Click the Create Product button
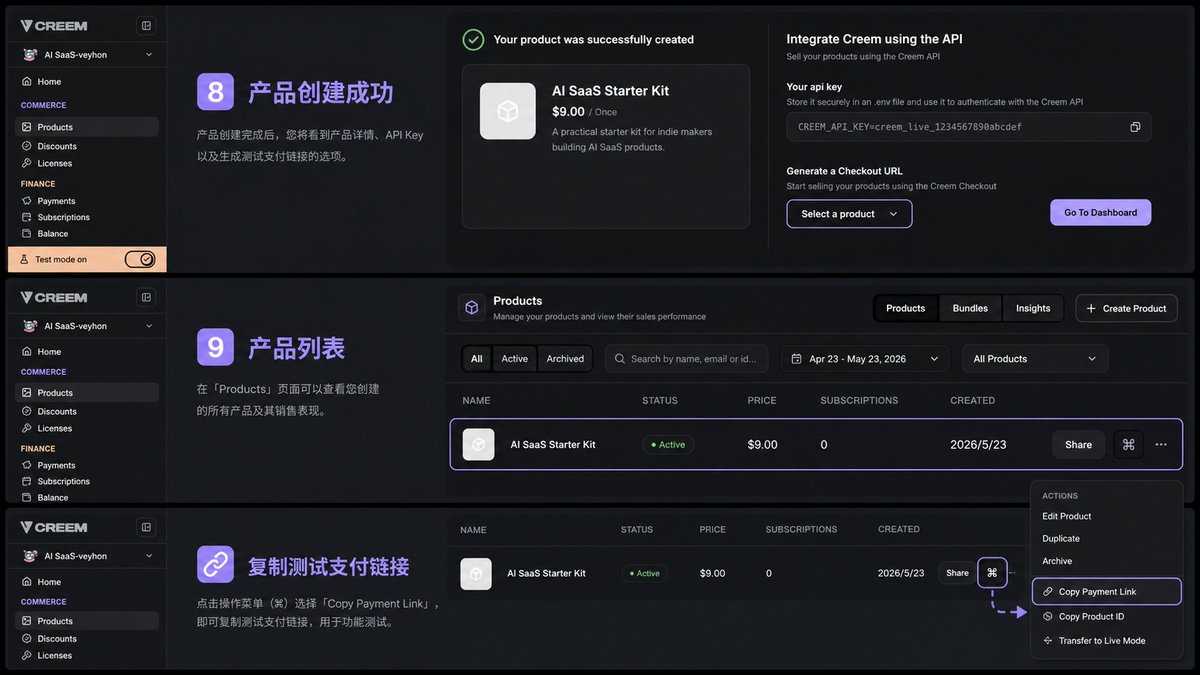This screenshot has height=675, width=1200. click(x=1126, y=308)
